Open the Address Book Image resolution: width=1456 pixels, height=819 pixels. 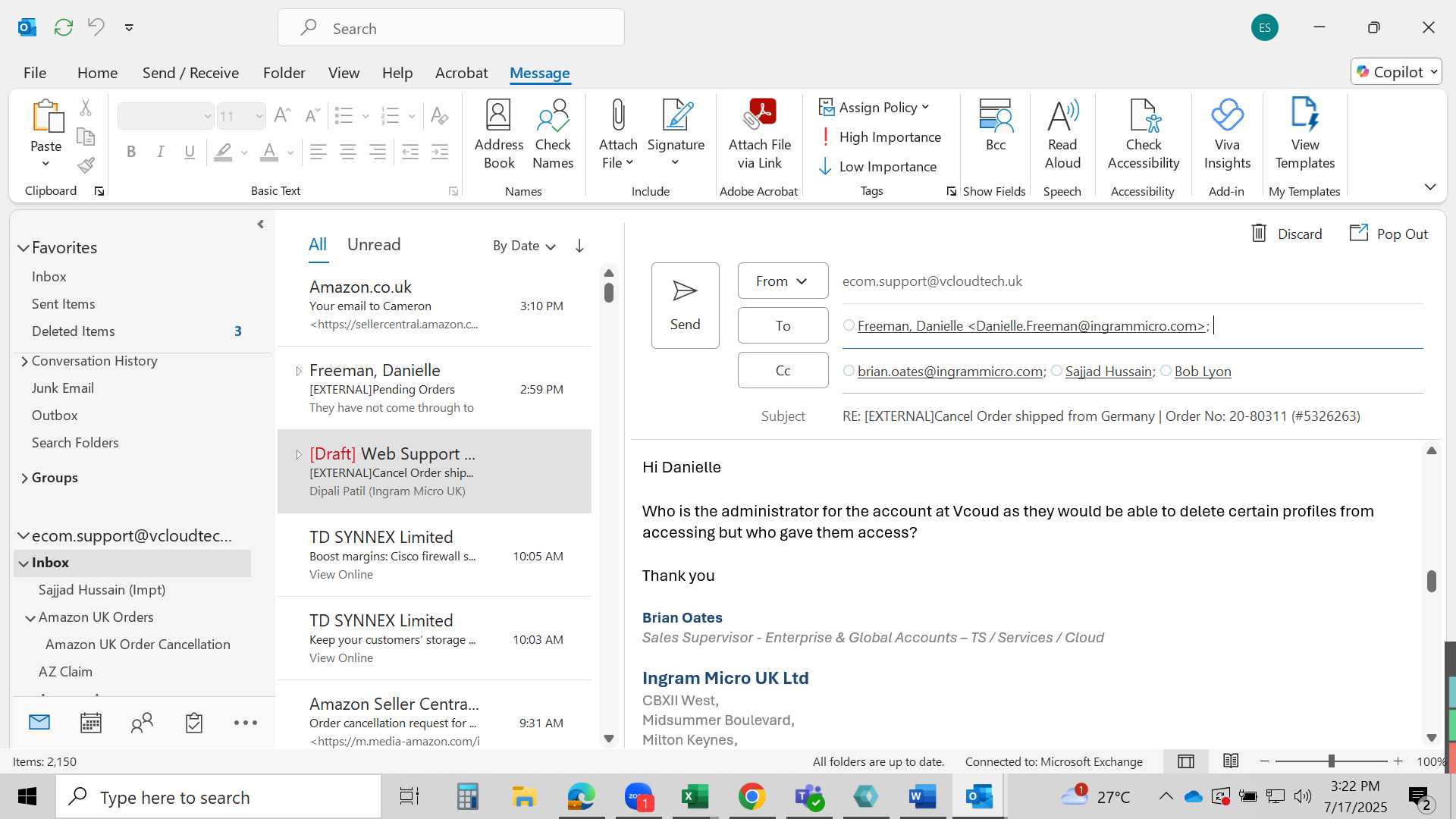[498, 135]
